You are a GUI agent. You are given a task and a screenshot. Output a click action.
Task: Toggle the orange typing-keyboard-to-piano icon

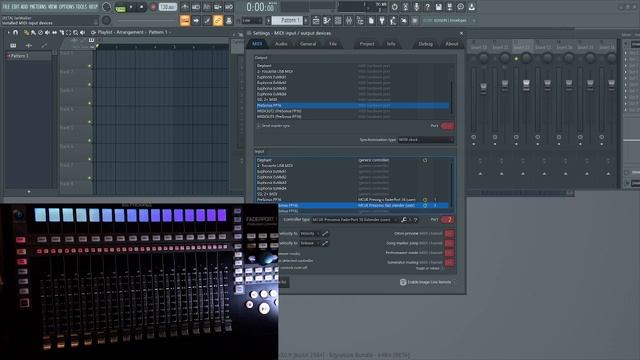coord(185,20)
